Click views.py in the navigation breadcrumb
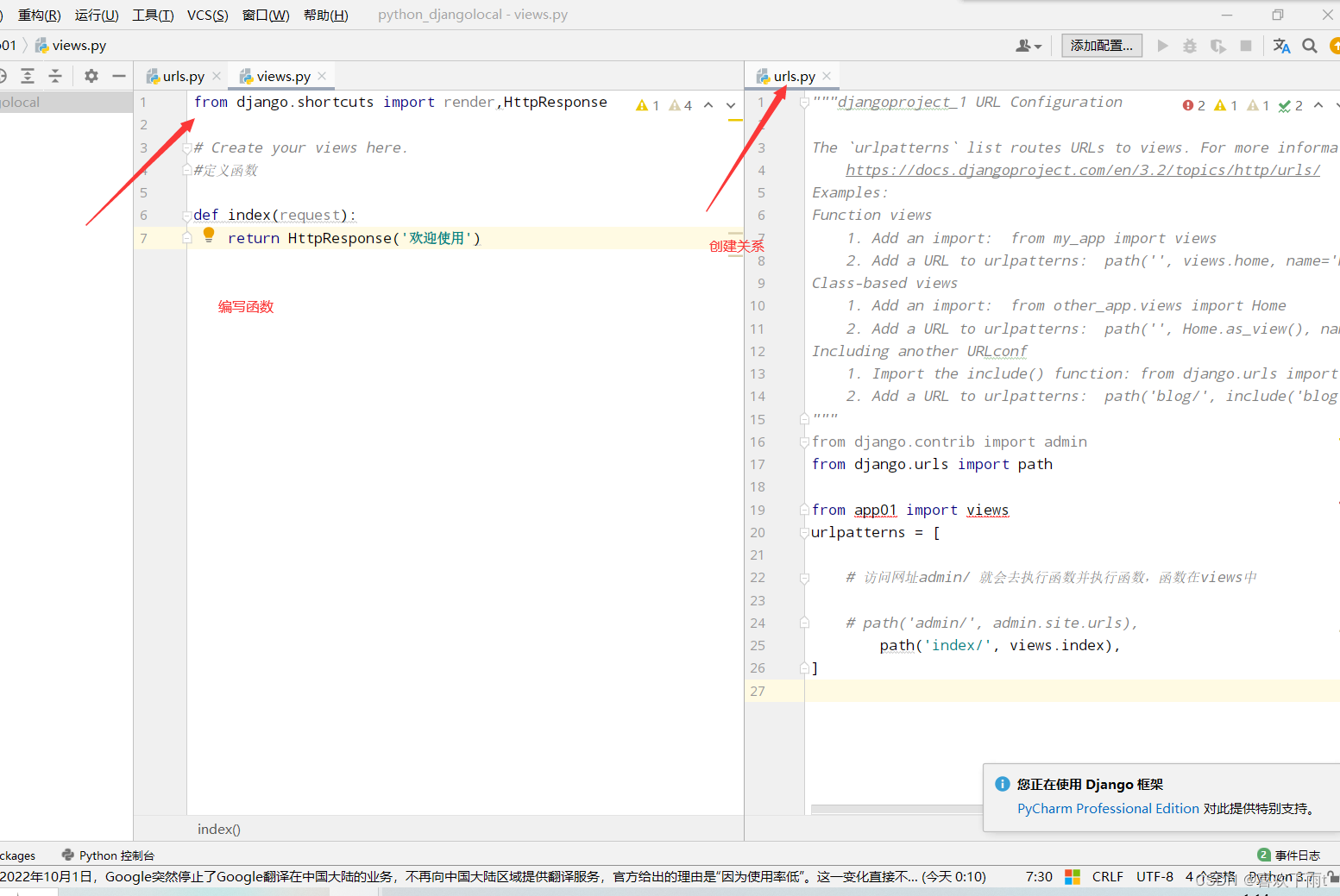 tap(79, 45)
